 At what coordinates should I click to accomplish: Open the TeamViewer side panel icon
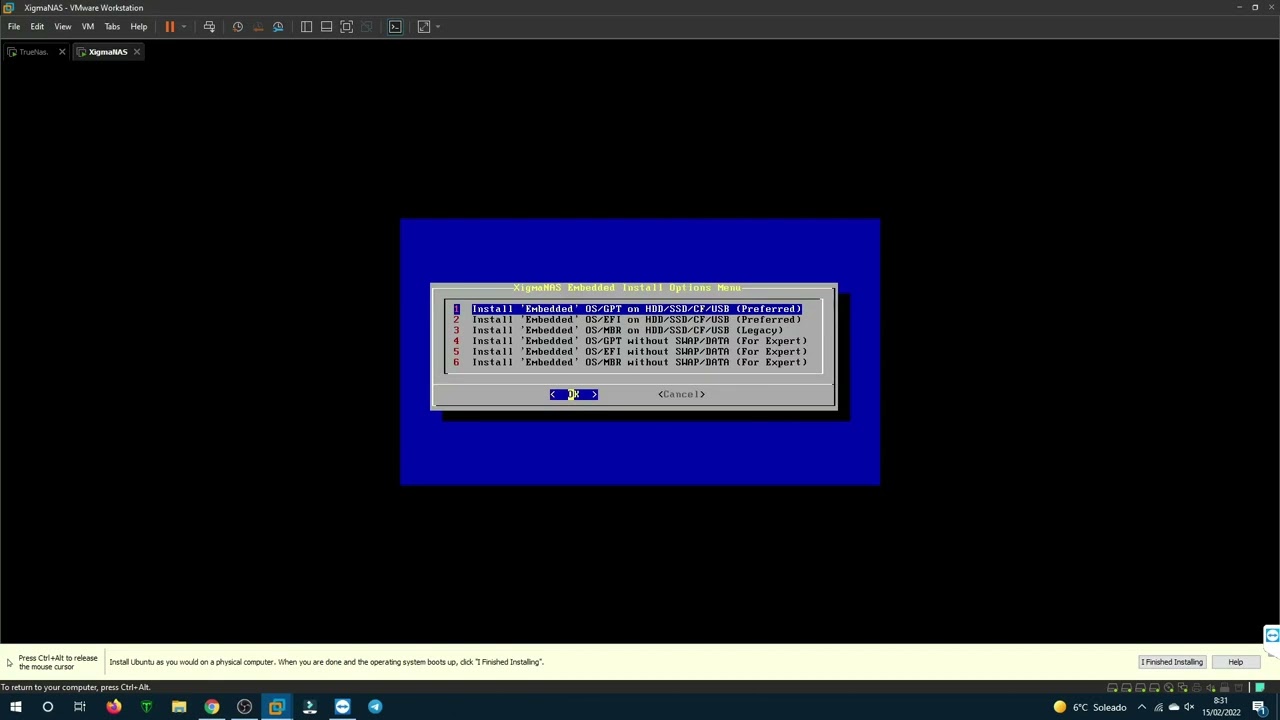coord(1271,636)
